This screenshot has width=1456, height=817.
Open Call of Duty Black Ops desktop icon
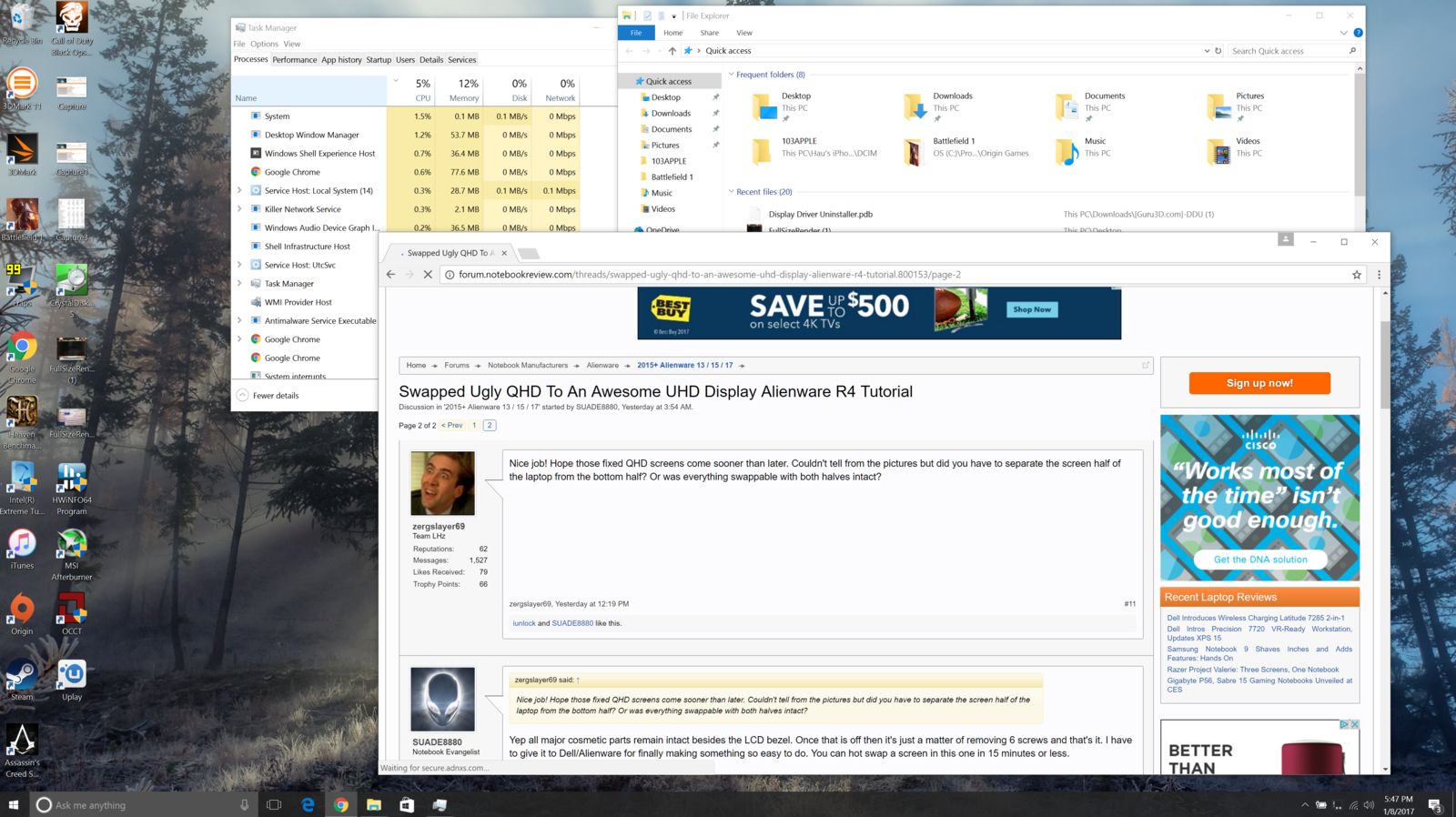tap(71, 28)
